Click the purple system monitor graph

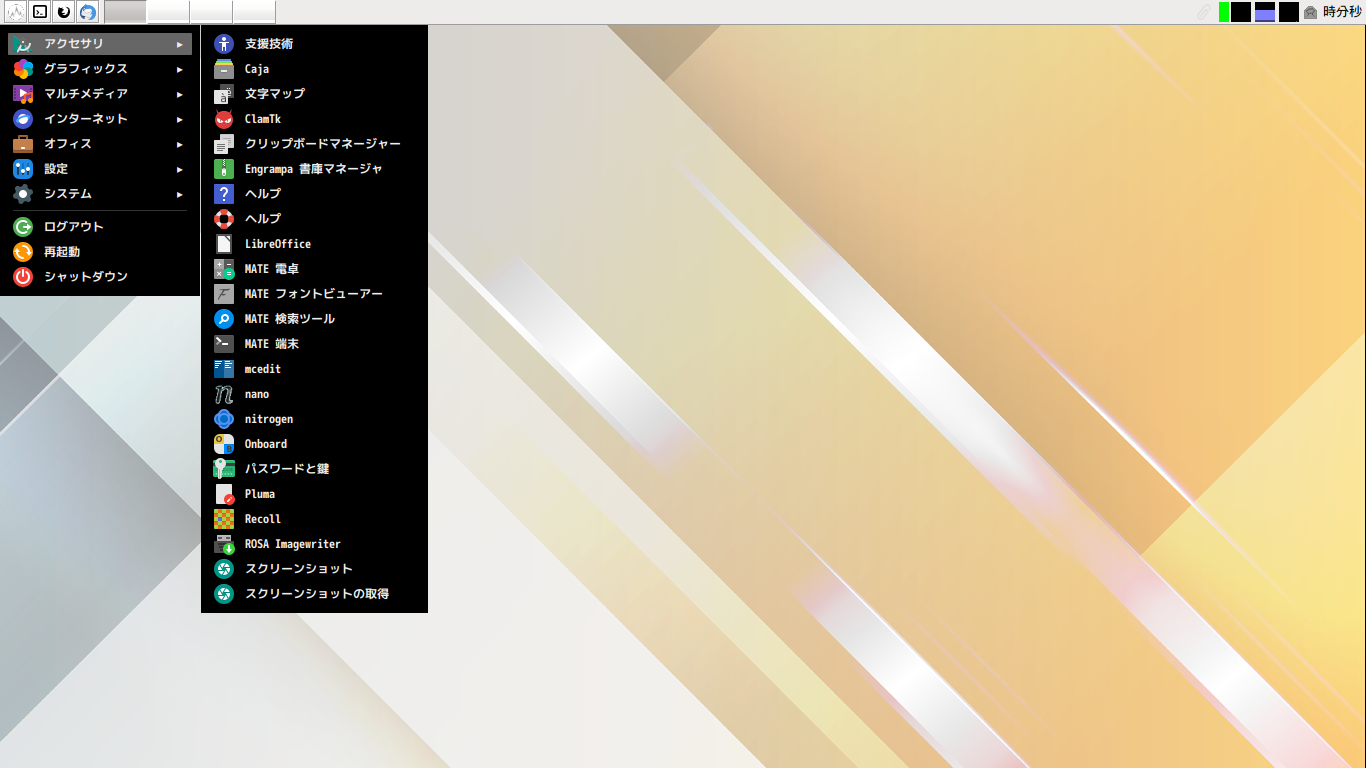click(1265, 12)
